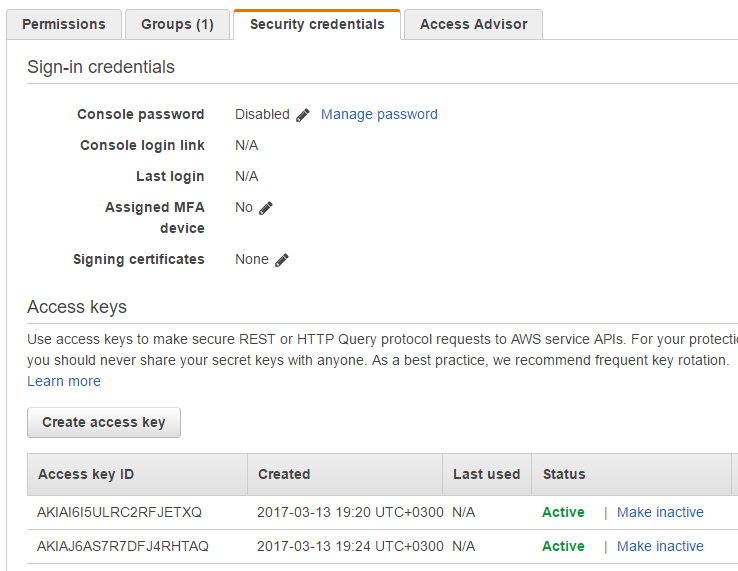
Task: Click the Sign-in credentials heading
Action: [x=101, y=67]
